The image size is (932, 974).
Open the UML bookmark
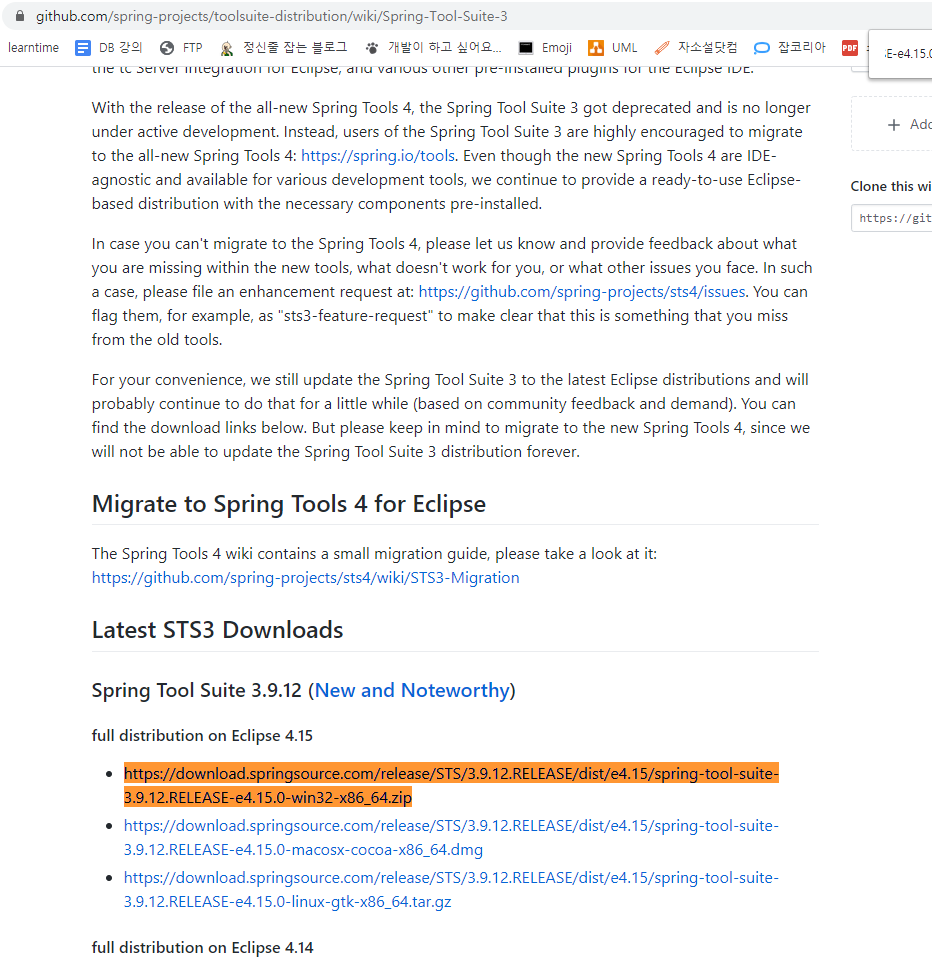pyautogui.click(x=613, y=48)
